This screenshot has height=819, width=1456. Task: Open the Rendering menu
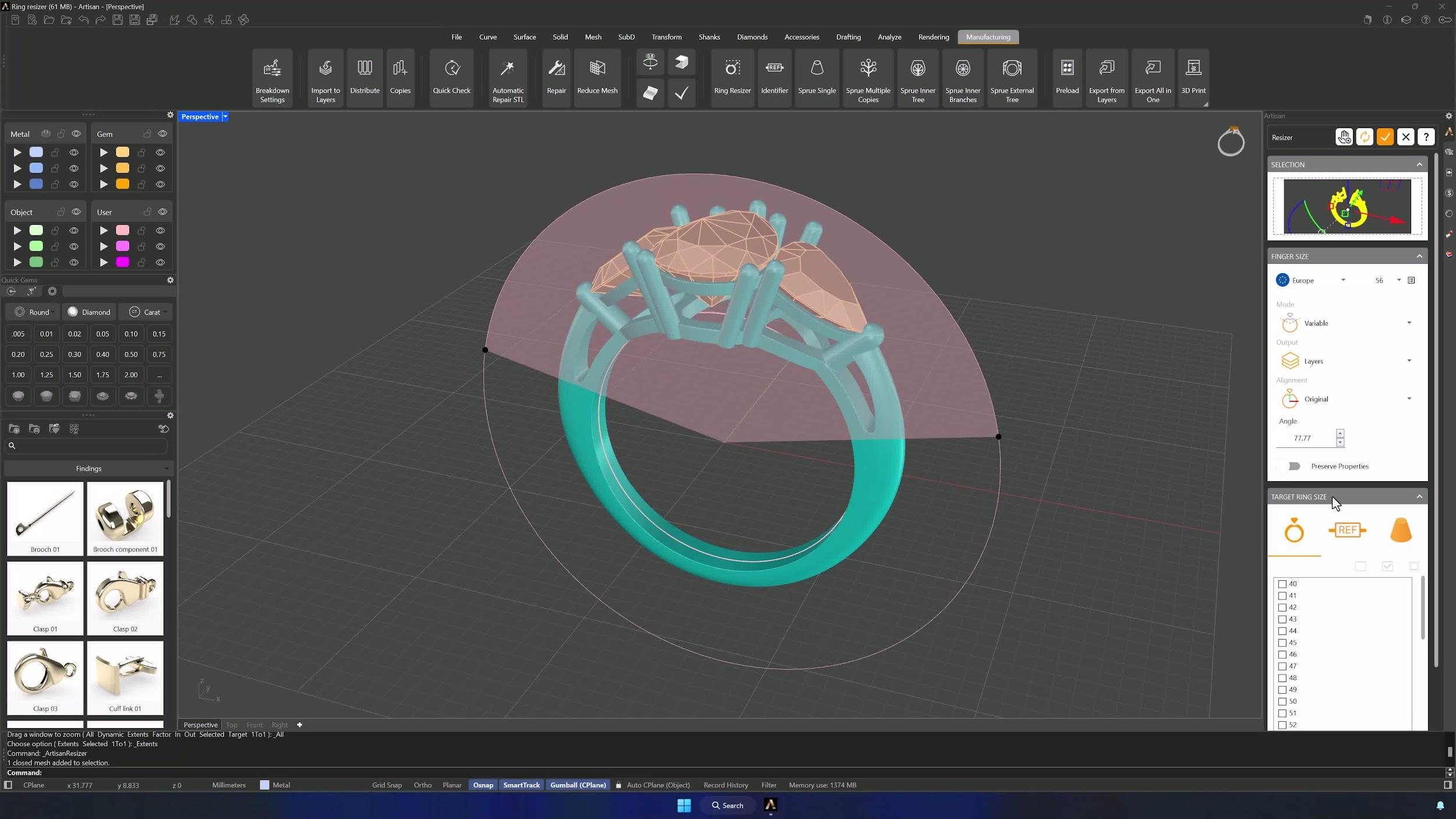(933, 37)
